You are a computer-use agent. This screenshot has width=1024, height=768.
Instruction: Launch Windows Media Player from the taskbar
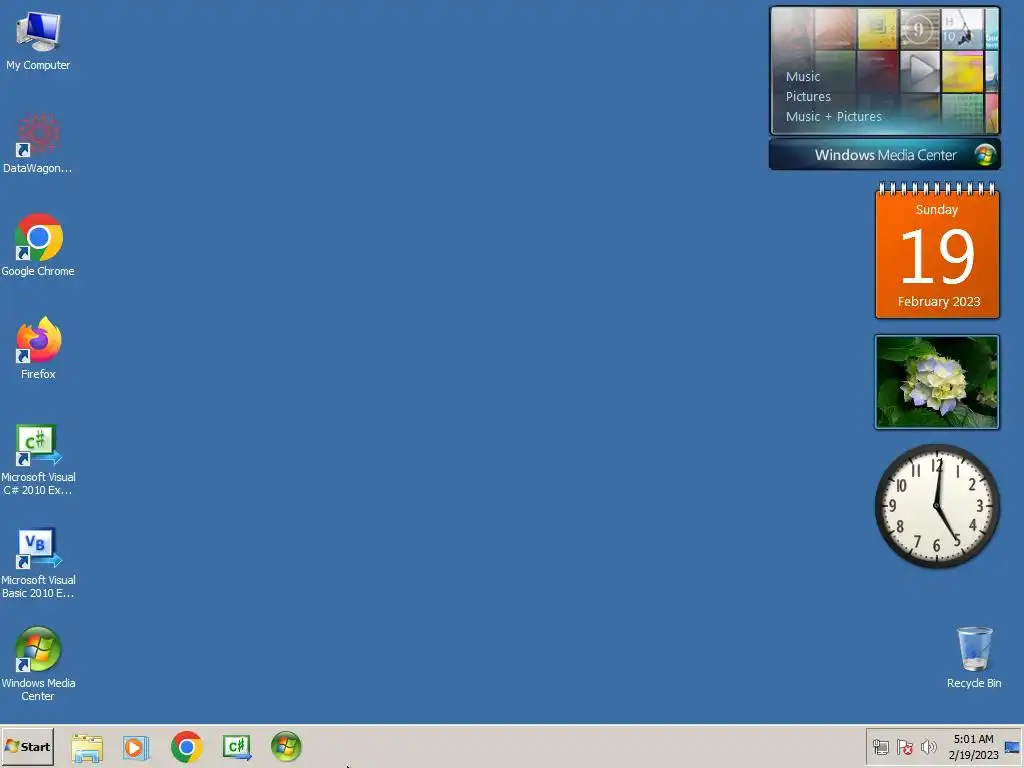coord(136,747)
